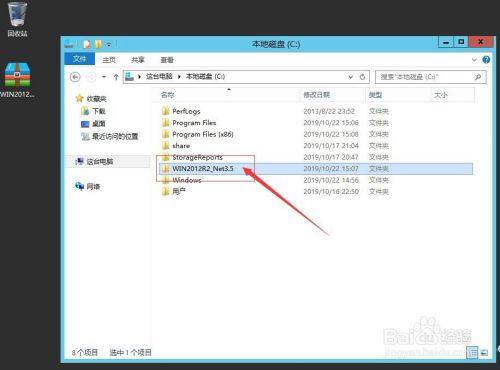Open recent locations dropdown arrow

coord(104,77)
